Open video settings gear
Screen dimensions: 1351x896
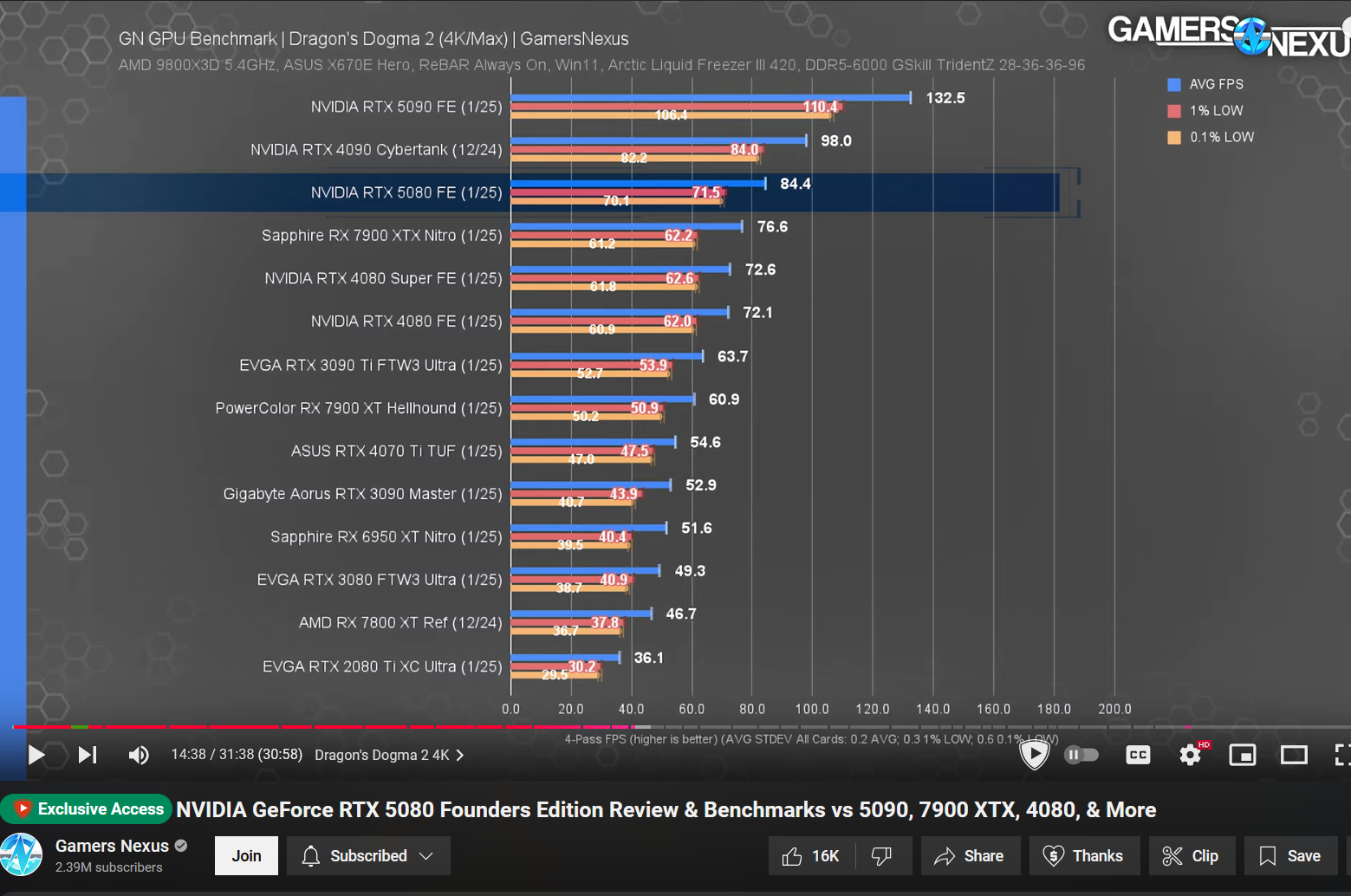point(1191,755)
